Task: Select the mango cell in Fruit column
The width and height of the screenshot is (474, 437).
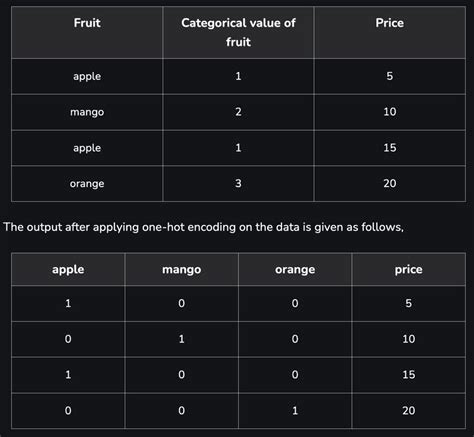Action: [x=87, y=112]
